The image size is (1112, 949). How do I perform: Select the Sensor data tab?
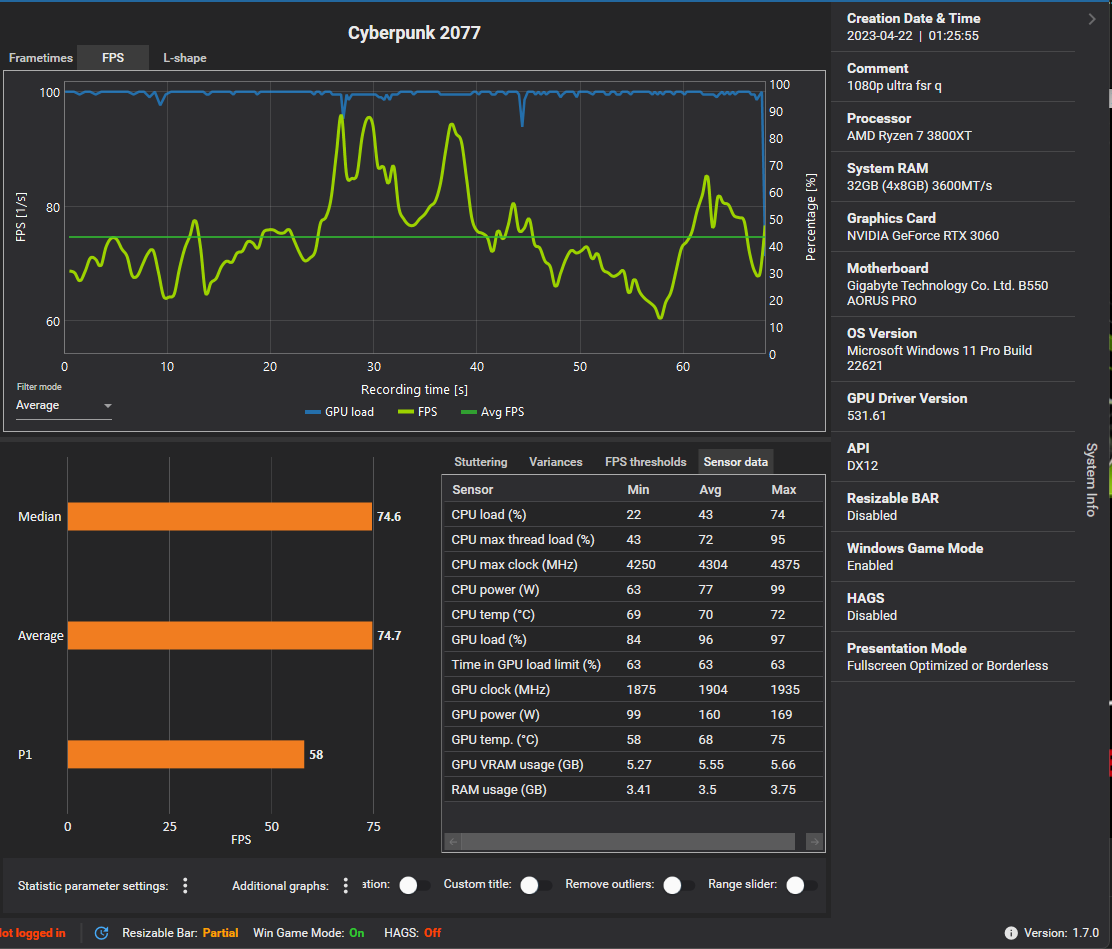pyautogui.click(x=735, y=462)
